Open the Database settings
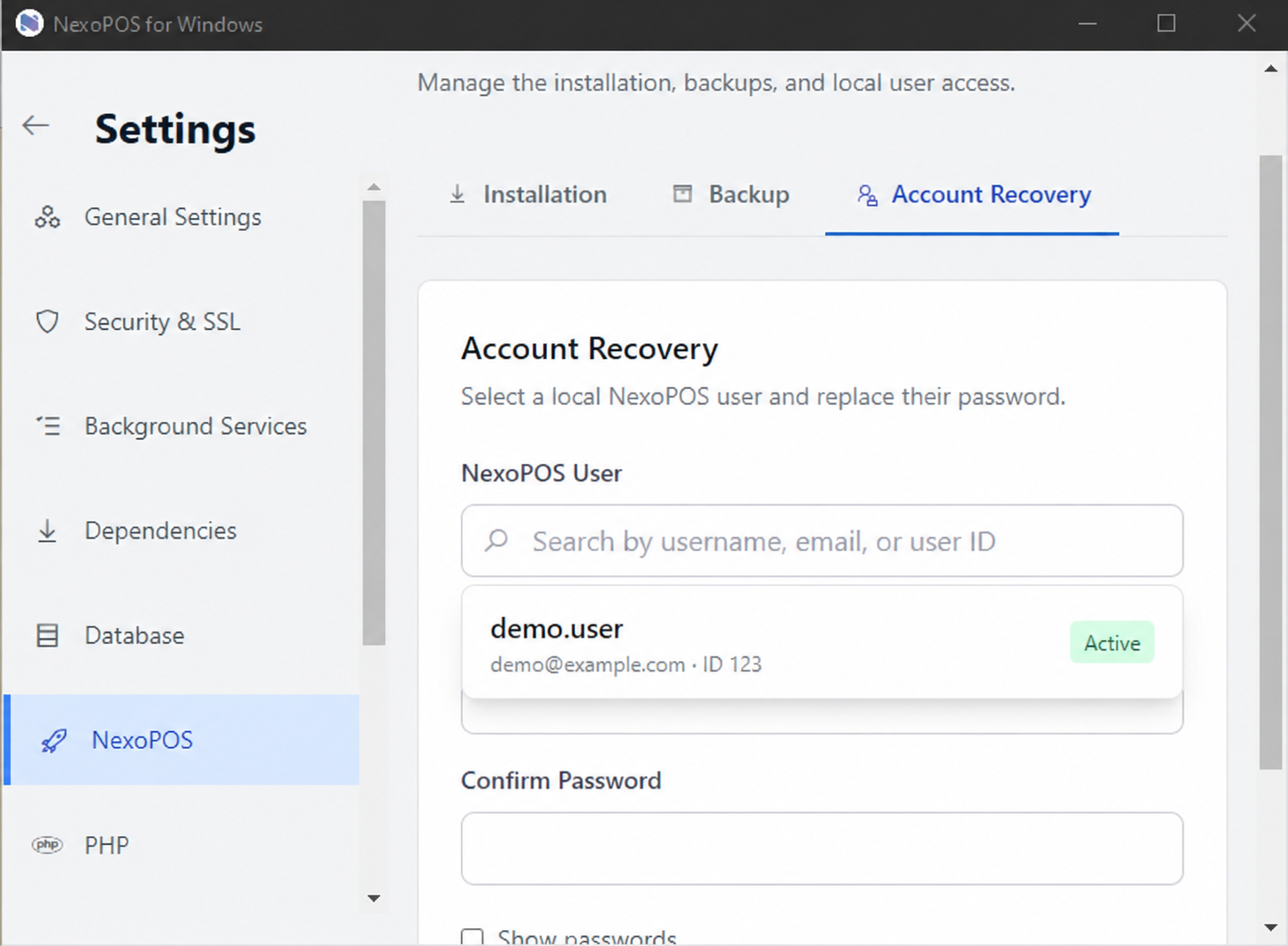The height and width of the screenshot is (946, 1288). click(182, 635)
